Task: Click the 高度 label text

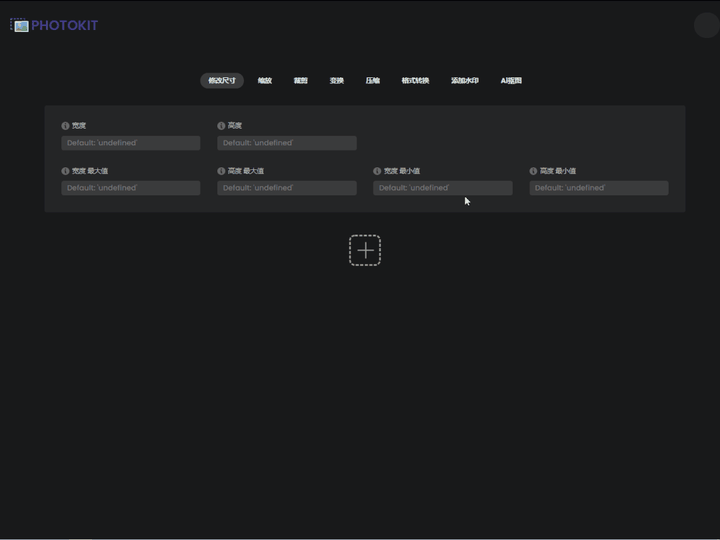Action: 235,126
